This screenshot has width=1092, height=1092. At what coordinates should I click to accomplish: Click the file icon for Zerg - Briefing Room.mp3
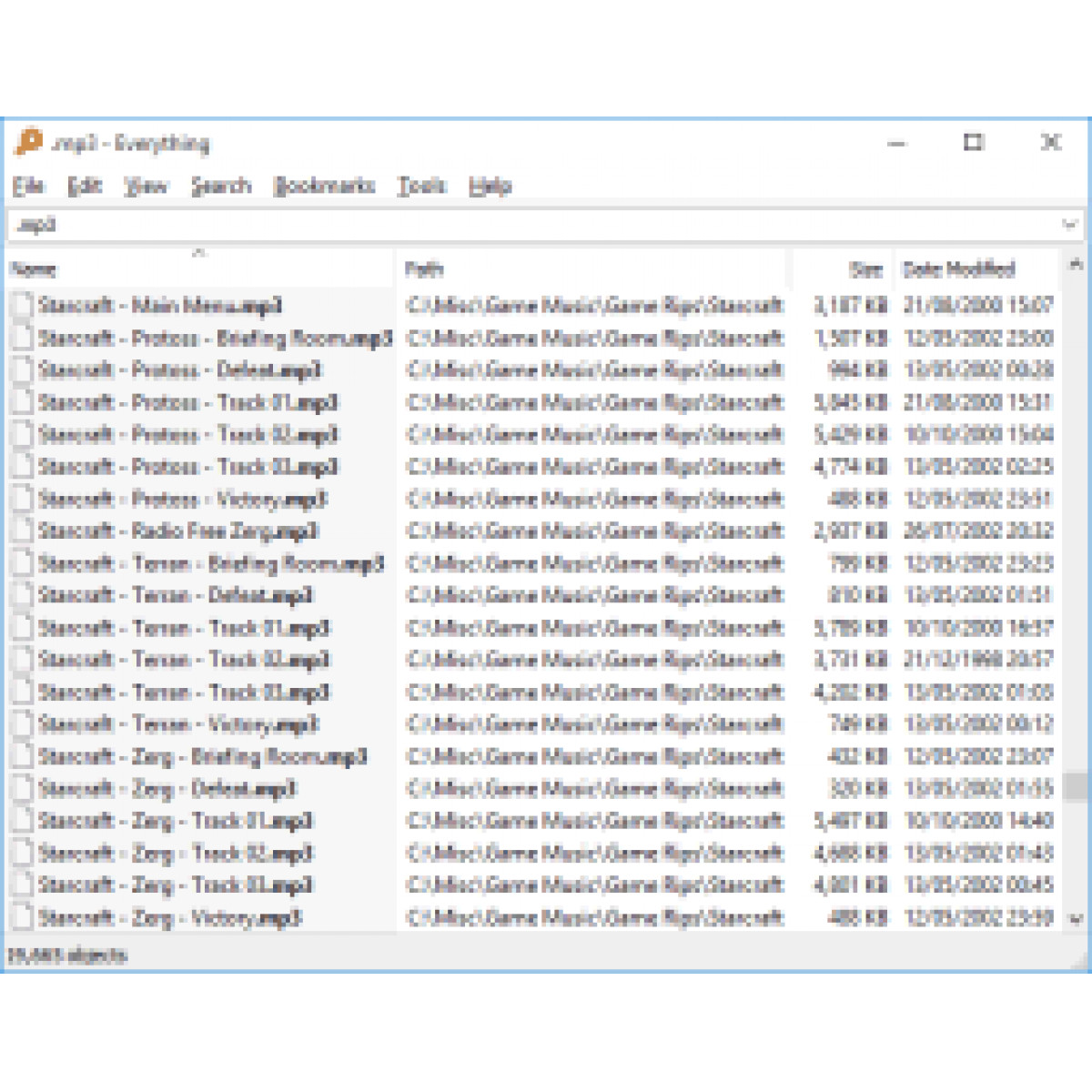tap(23, 756)
